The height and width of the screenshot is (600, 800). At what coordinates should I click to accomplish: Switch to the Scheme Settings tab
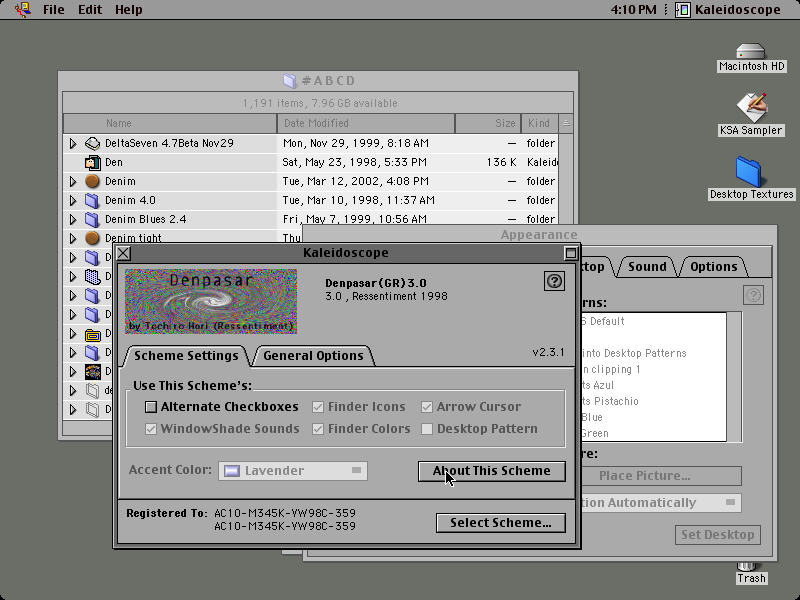pos(186,356)
